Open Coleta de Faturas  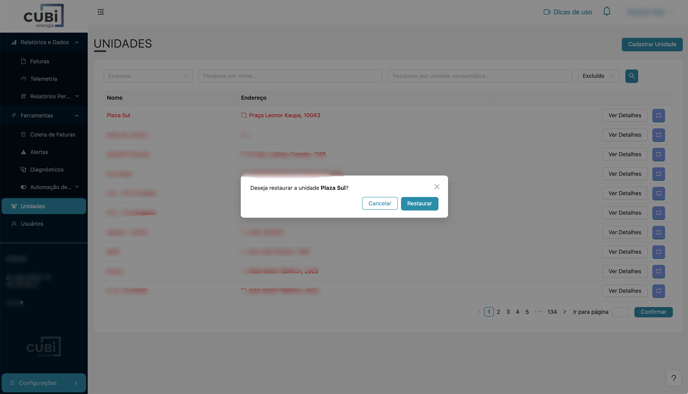[52, 135]
